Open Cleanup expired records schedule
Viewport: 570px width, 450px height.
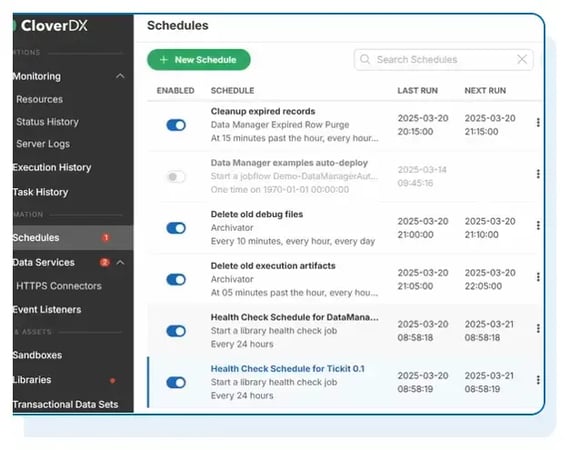(263, 111)
